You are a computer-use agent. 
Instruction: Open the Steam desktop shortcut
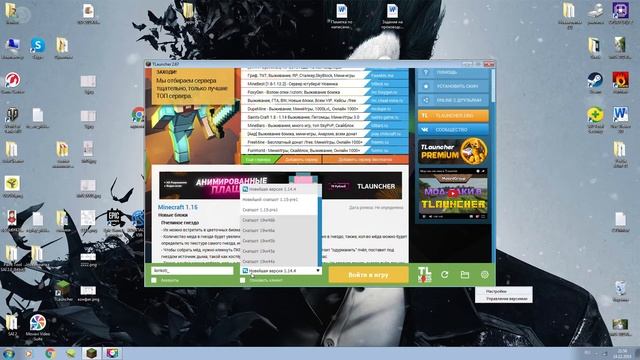[x=595, y=80]
